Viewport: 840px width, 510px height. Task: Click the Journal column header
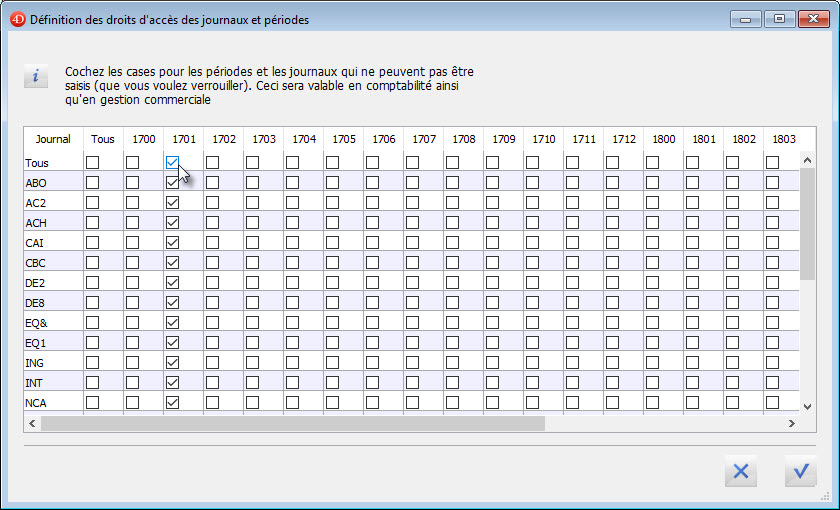click(53, 139)
